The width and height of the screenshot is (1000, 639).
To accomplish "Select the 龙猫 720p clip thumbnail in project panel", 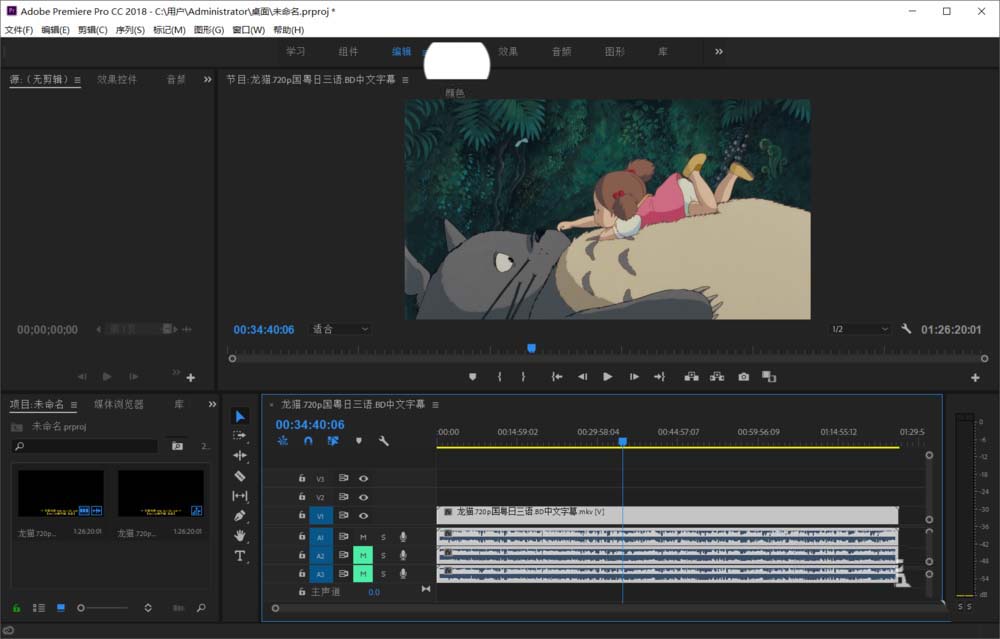I will [x=60, y=495].
